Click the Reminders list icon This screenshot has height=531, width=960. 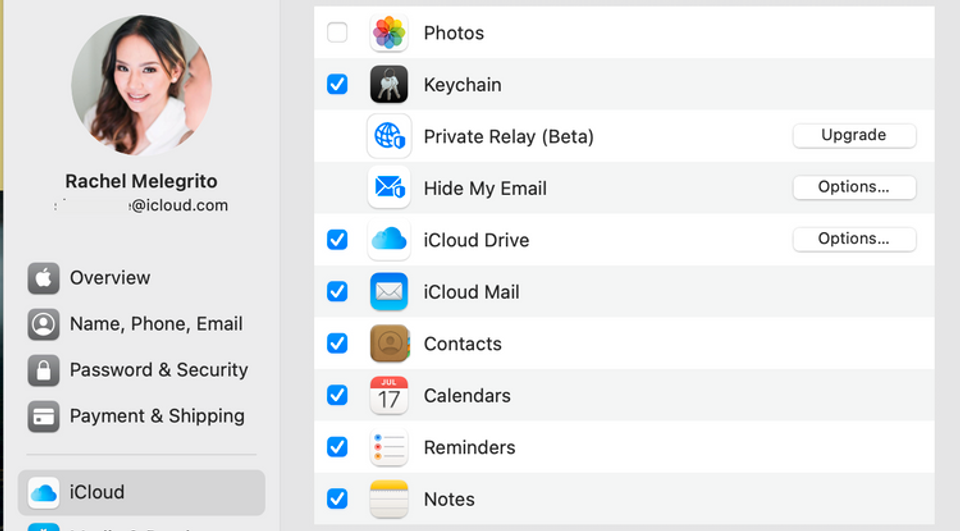389,447
